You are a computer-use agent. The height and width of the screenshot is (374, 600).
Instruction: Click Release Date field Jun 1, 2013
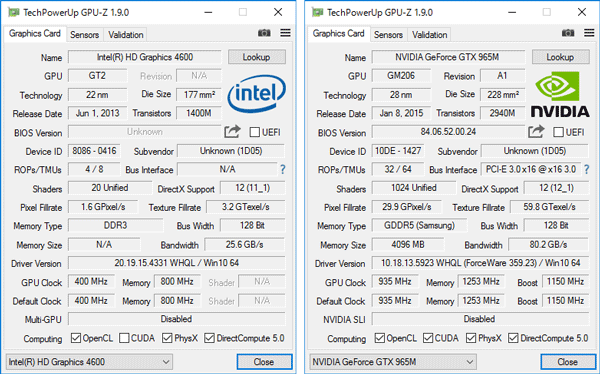97,113
